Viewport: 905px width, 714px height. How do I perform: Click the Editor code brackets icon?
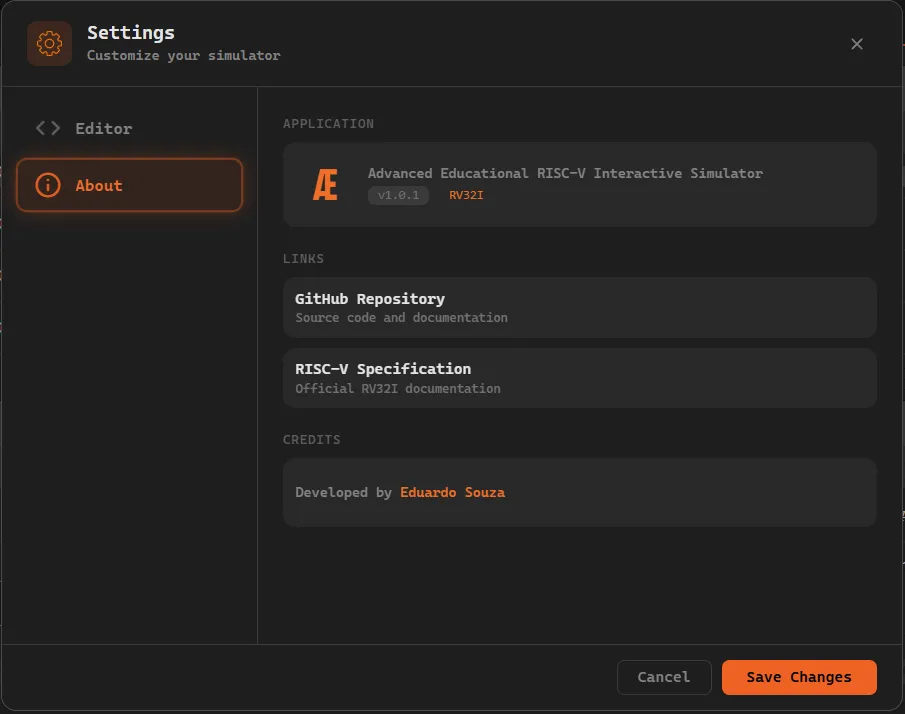(x=48, y=128)
